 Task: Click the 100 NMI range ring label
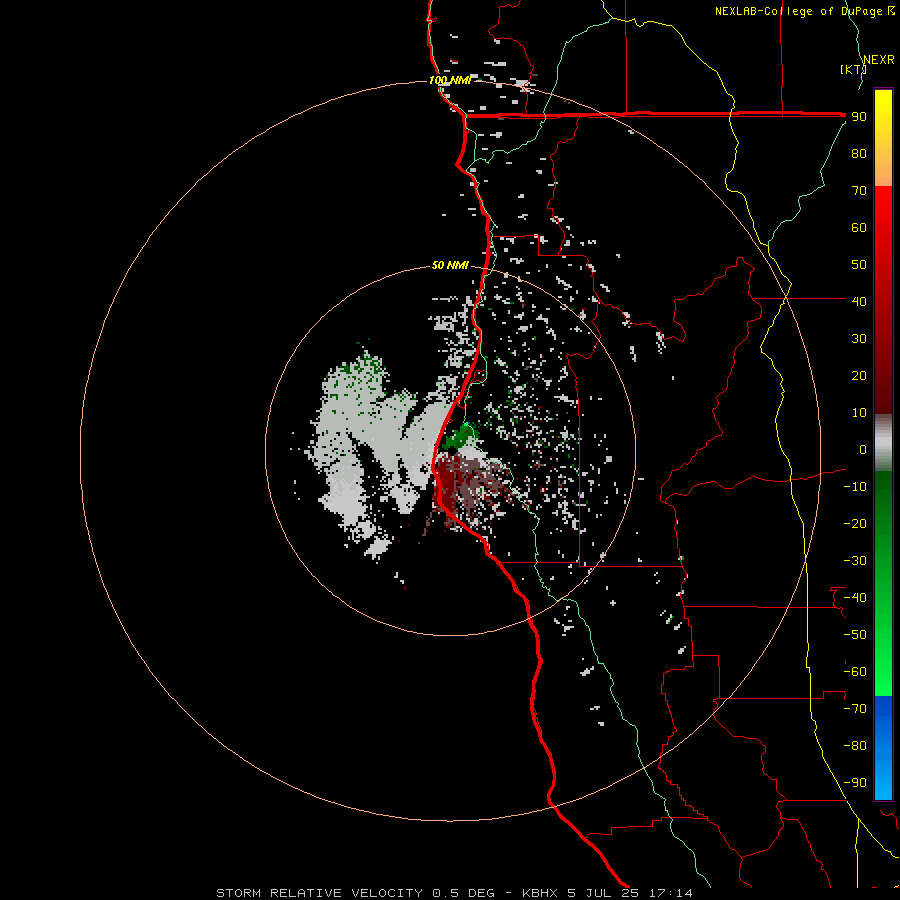coord(450,80)
